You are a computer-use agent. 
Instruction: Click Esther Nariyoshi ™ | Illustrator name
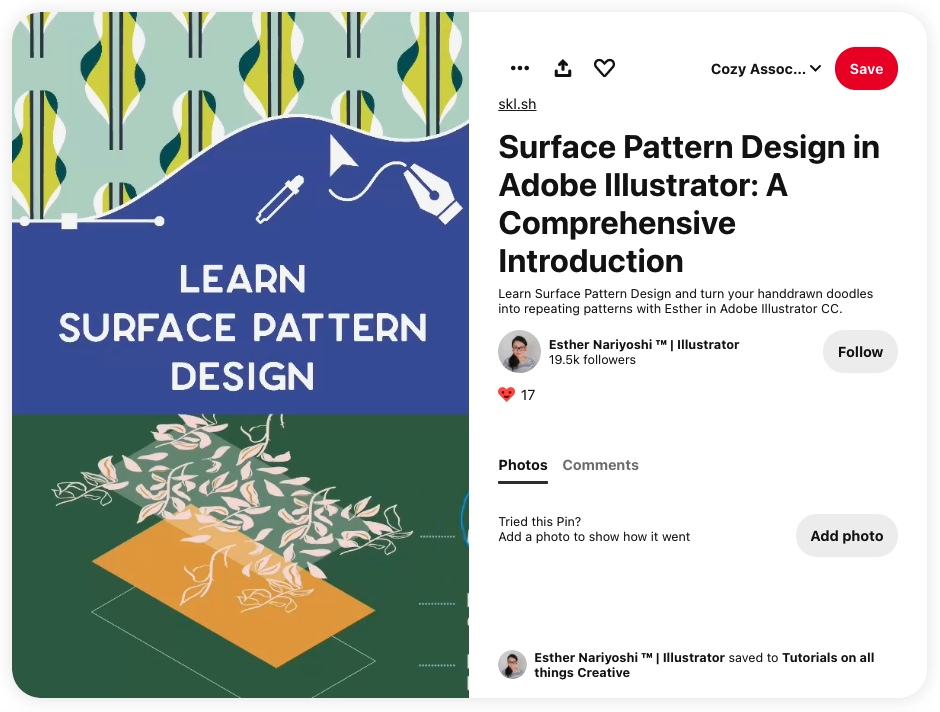point(644,345)
